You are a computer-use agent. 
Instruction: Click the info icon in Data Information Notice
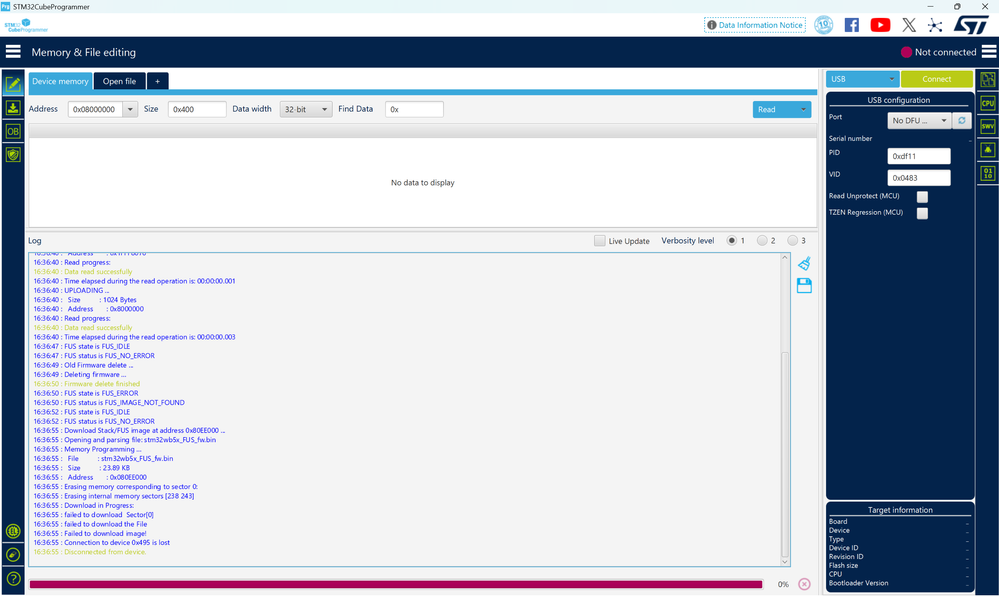[x=712, y=25]
